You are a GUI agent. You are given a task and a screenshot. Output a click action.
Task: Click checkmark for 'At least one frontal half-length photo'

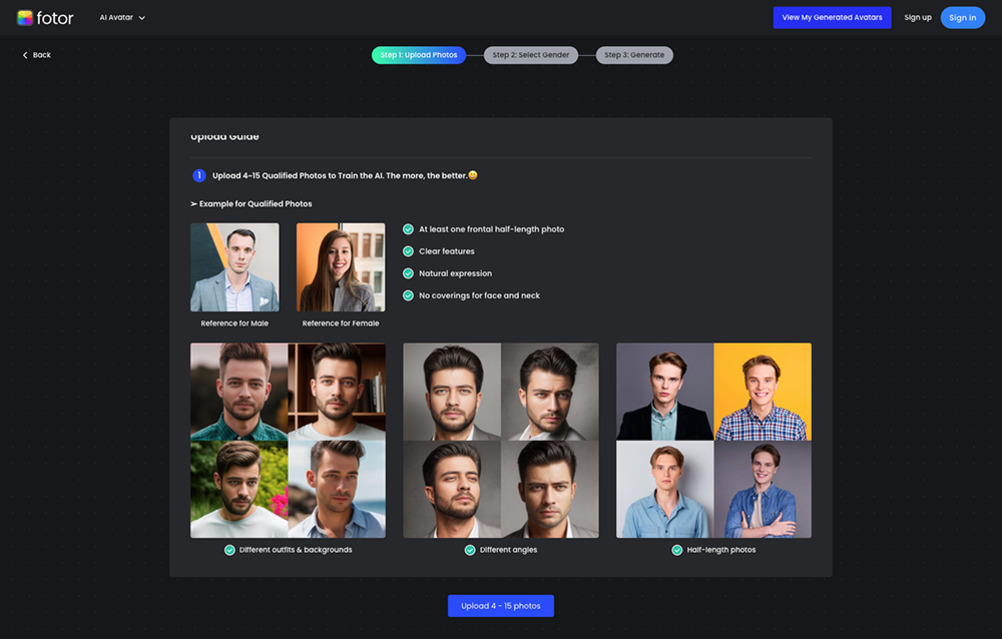408,229
